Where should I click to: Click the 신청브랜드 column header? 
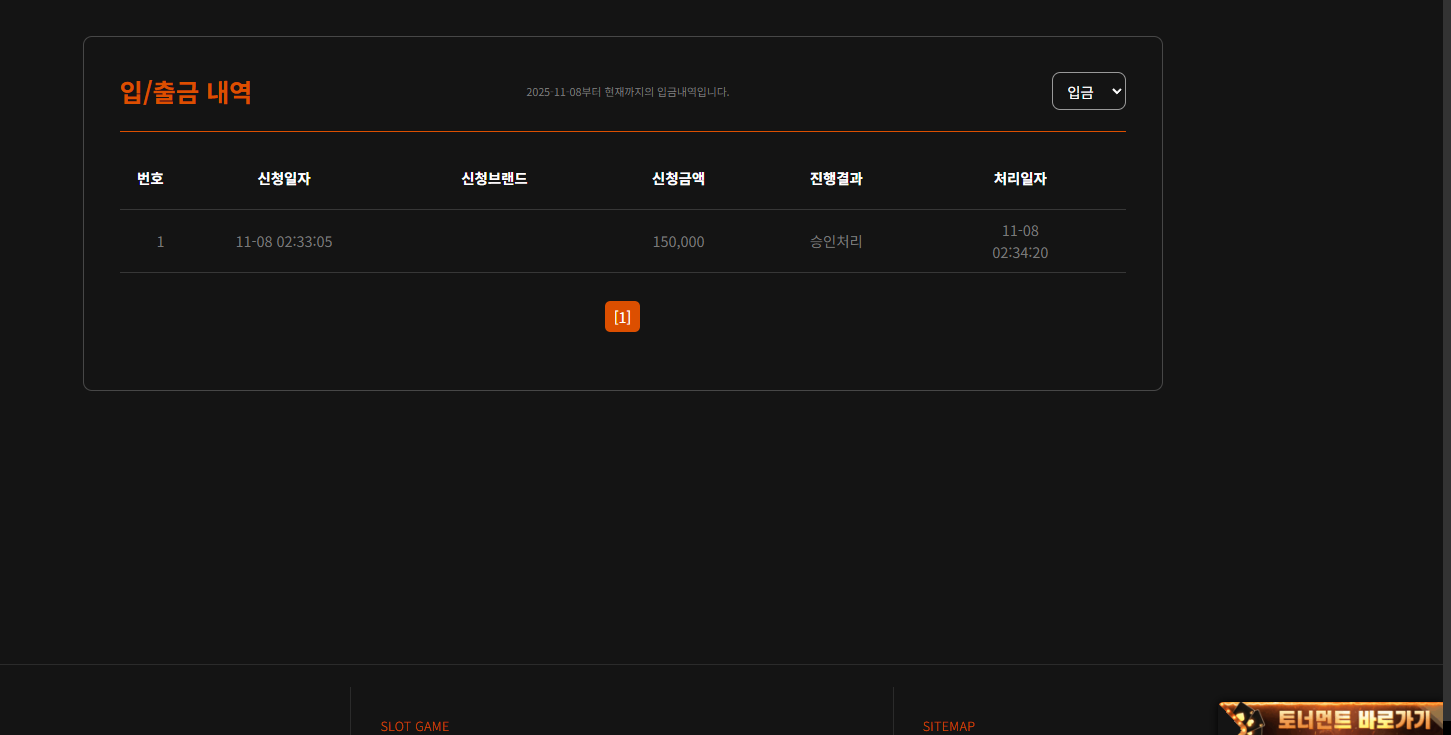click(x=494, y=179)
